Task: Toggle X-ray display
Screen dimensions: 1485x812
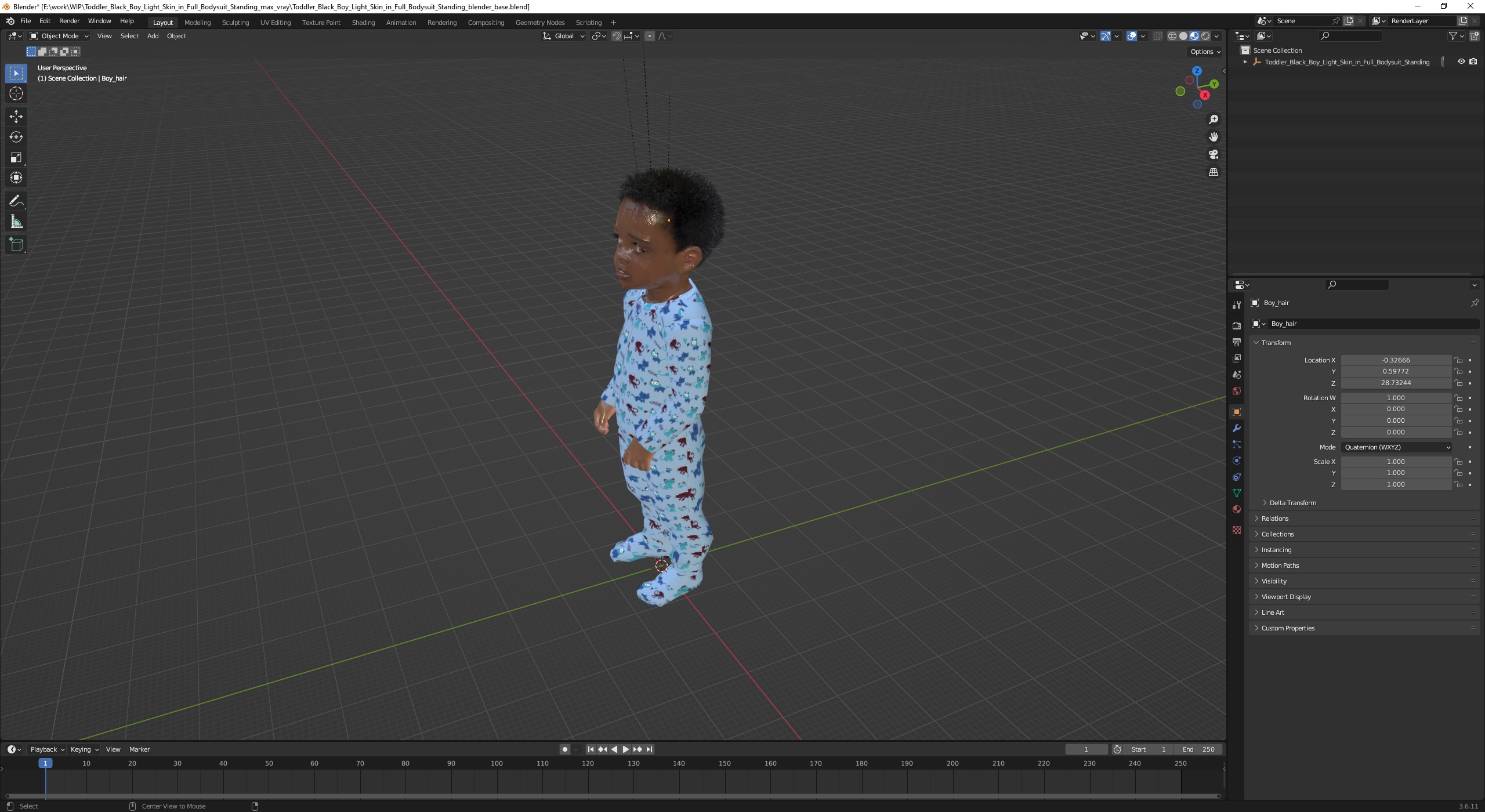Action: tap(1157, 36)
